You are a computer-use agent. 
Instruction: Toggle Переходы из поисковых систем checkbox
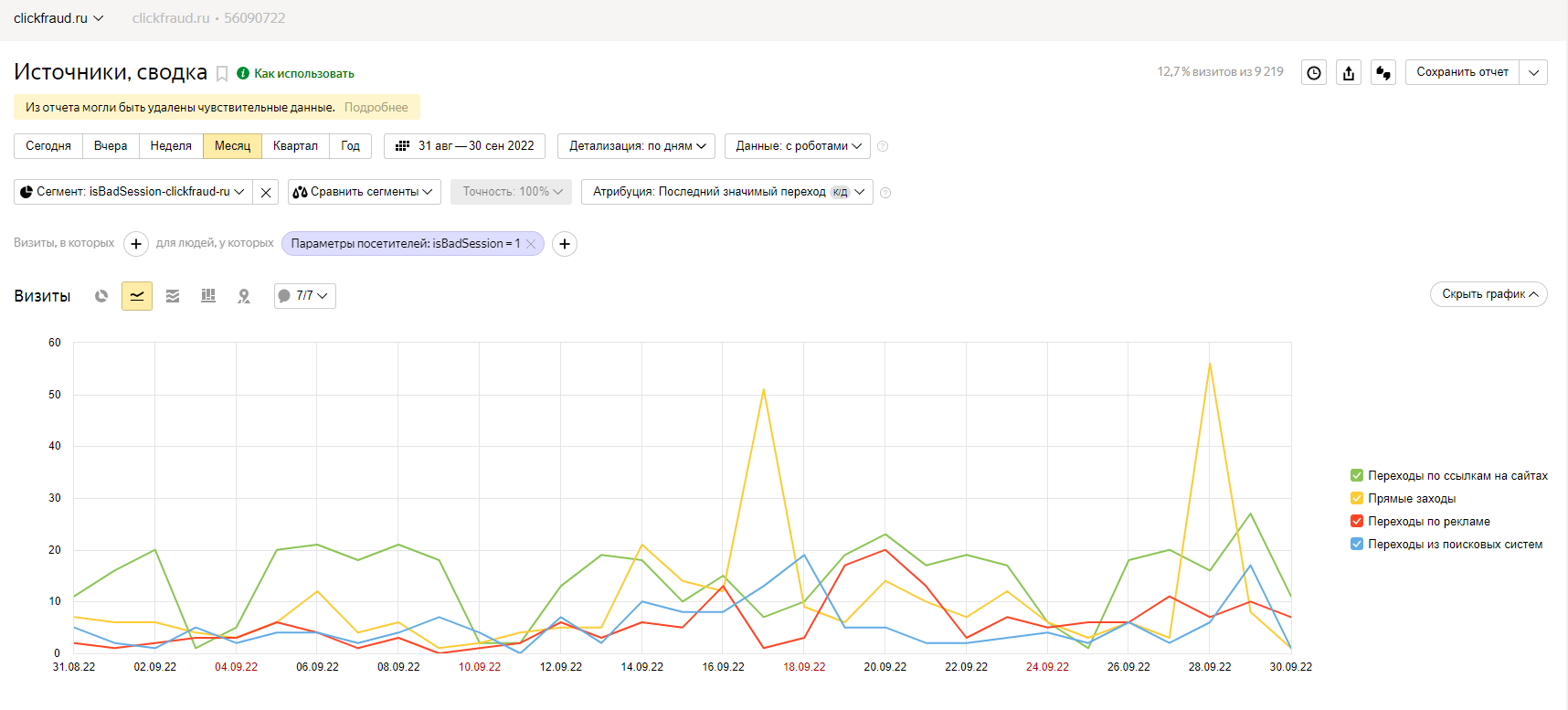(x=1357, y=545)
